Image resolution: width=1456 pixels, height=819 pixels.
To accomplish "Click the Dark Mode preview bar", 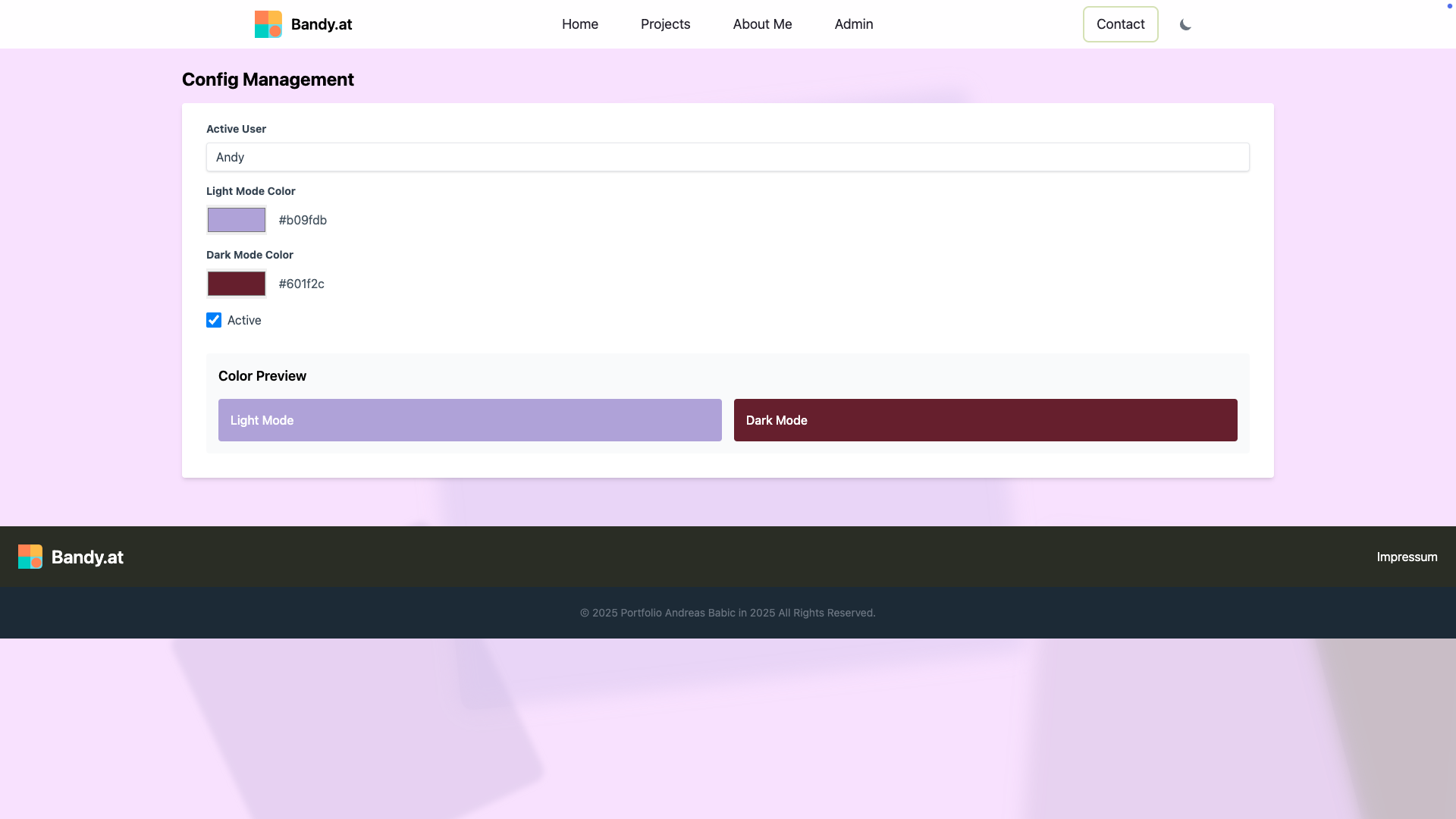I will click(x=986, y=420).
